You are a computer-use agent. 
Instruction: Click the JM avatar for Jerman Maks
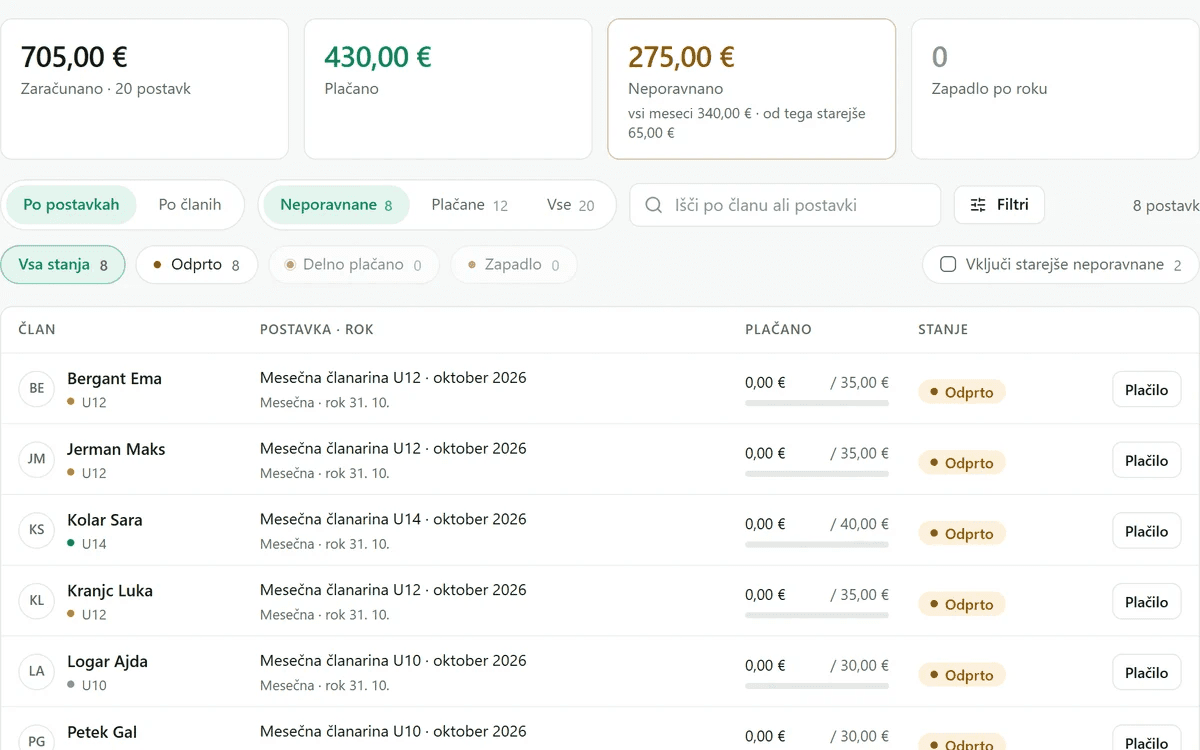click(37, 459)
